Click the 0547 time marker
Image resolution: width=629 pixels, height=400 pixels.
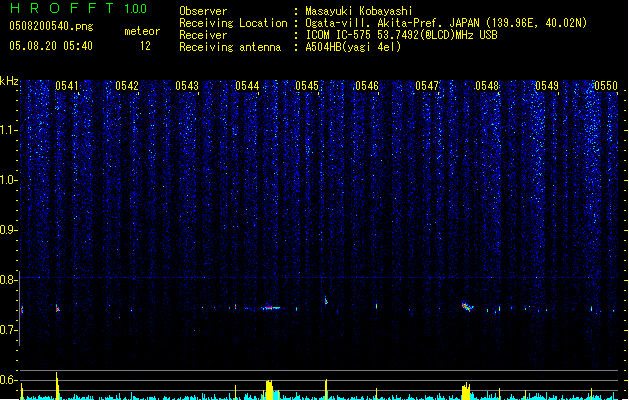(427, 86)
